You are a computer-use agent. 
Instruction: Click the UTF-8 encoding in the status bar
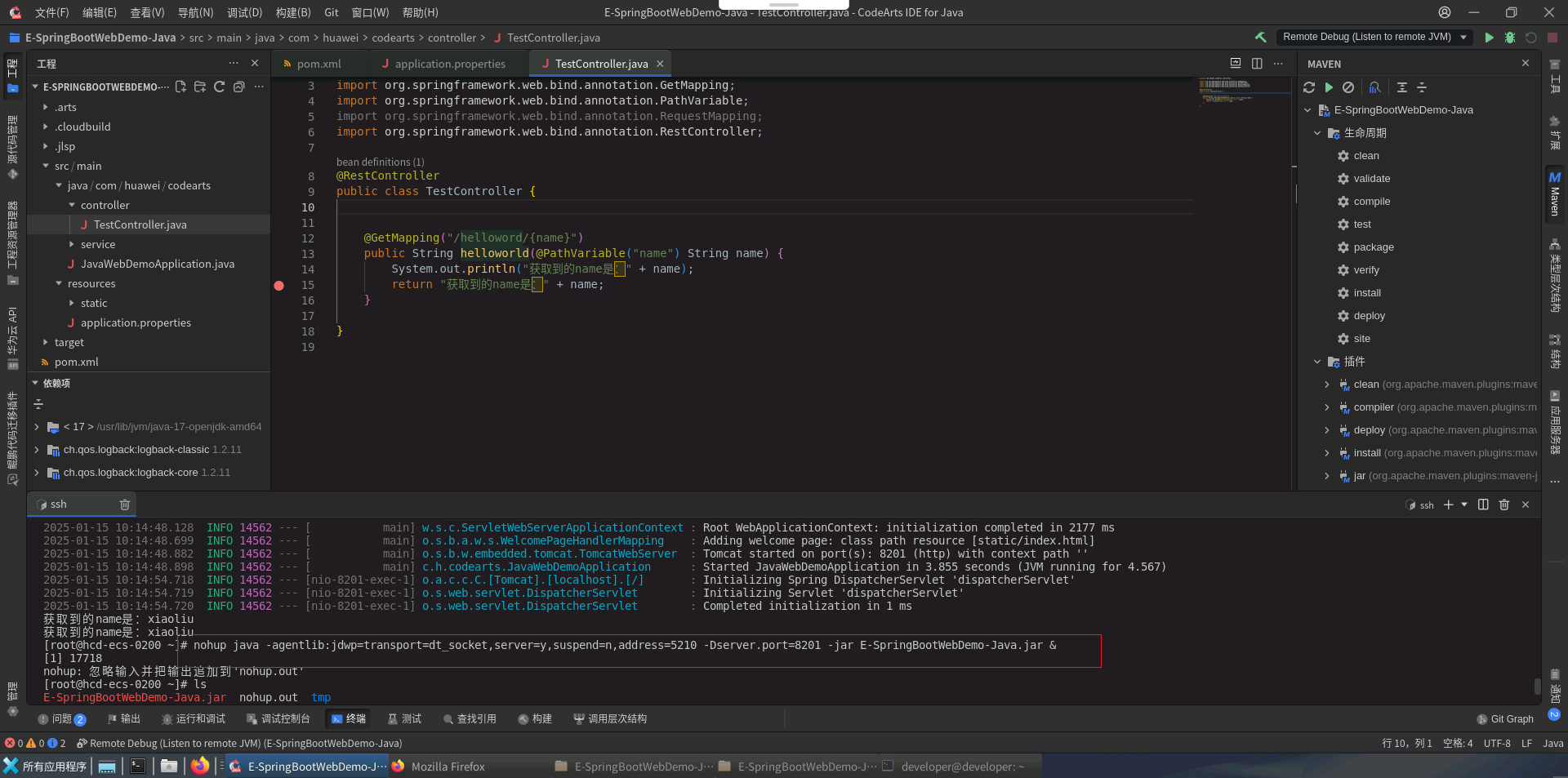[x=1497, y=744]
